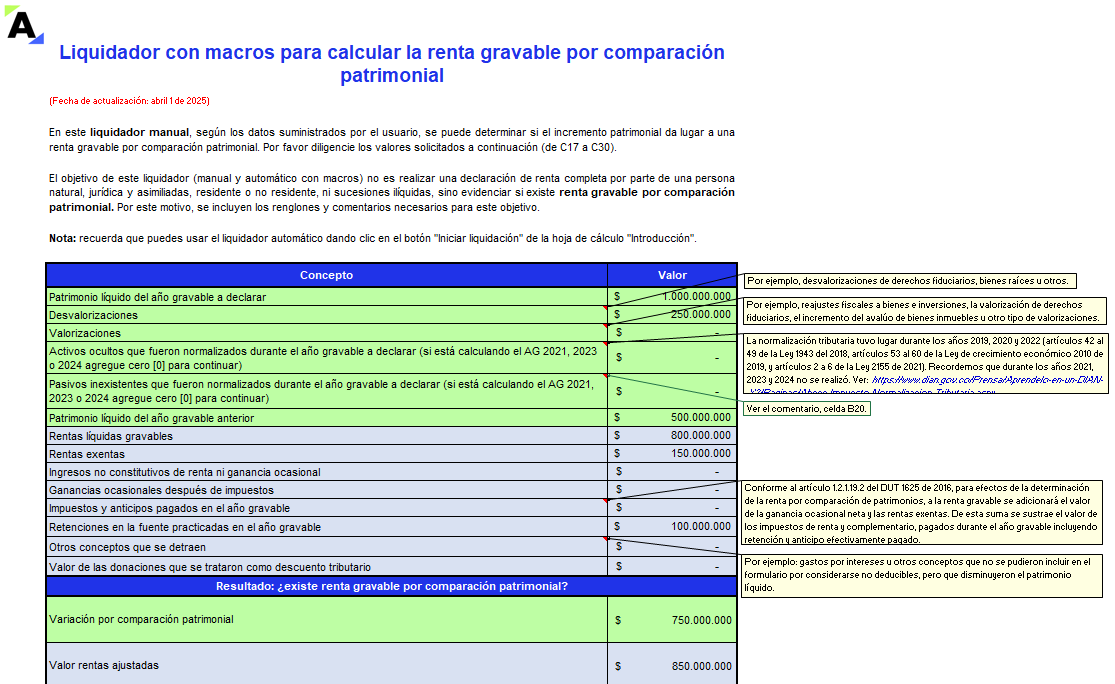
Task: Click the Activos ocultos value cell
Action: tap(672, 358)
